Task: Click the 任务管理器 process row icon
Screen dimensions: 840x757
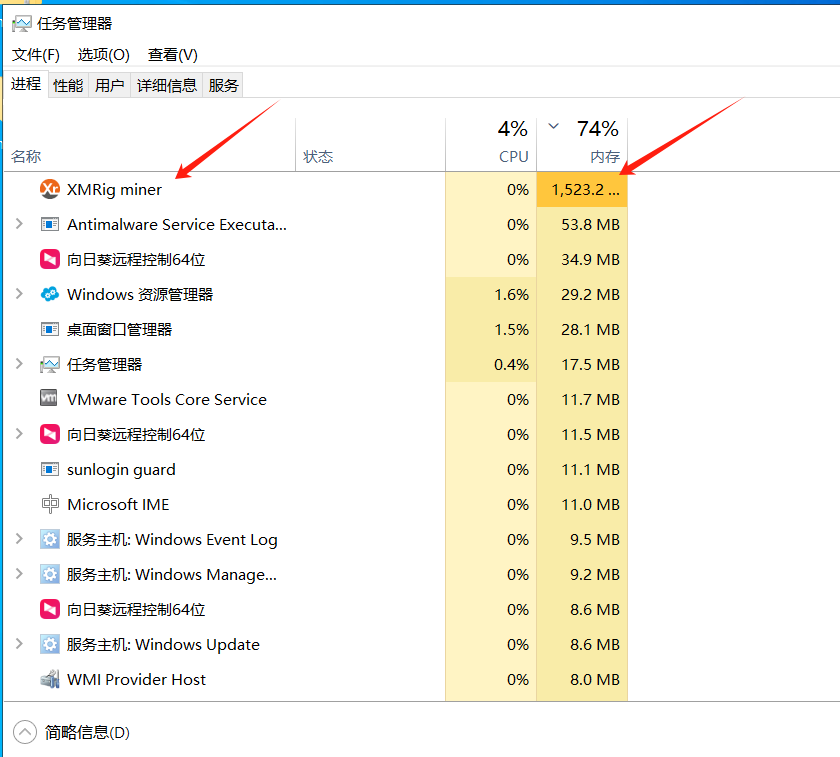Action: pyautogui.click(x=50, y=364)
